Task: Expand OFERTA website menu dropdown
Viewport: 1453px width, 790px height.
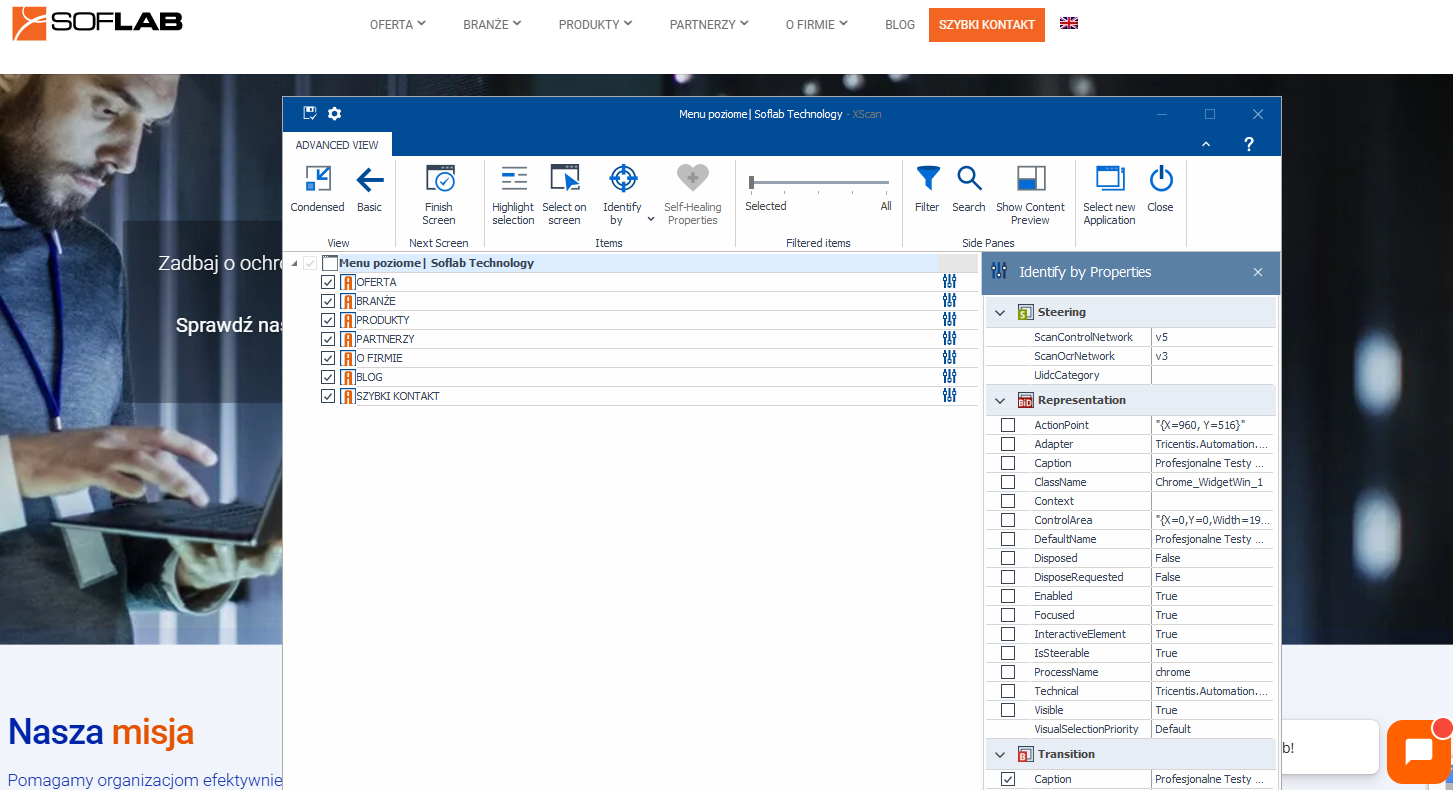Action: tap(398, 24)
